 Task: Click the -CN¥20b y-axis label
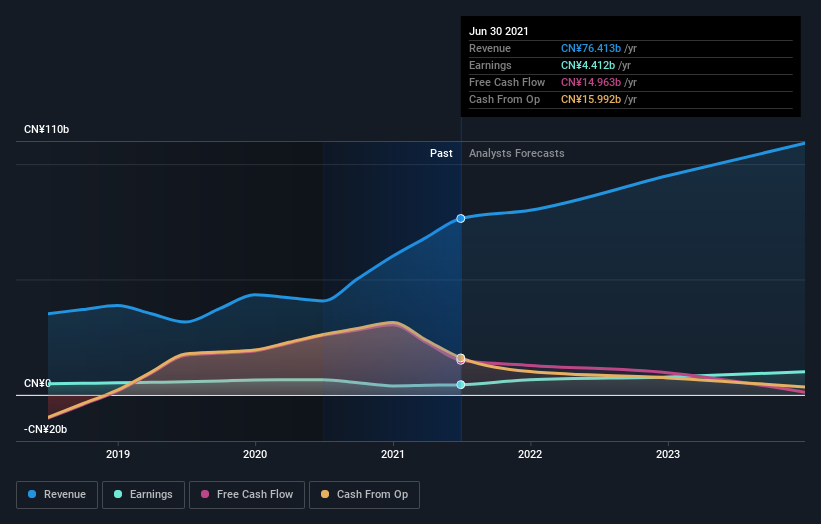pyautogui.click(x=46, y=429)
